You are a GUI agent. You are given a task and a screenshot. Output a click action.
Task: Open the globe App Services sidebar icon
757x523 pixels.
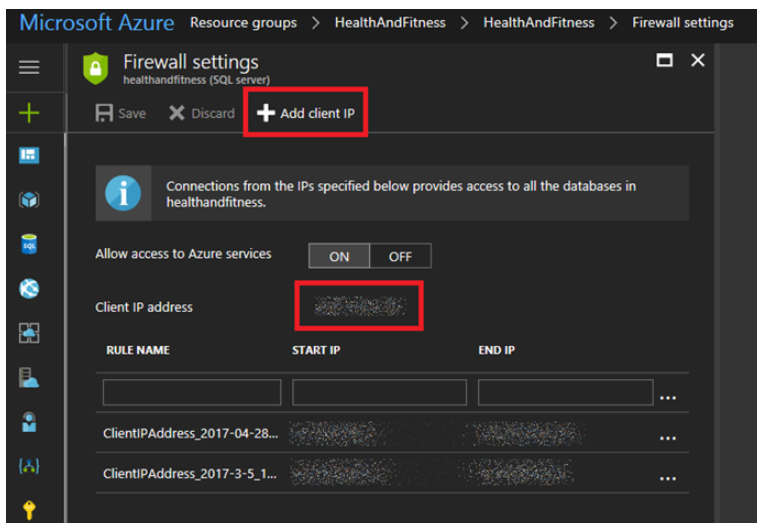[x=29, y=289]
